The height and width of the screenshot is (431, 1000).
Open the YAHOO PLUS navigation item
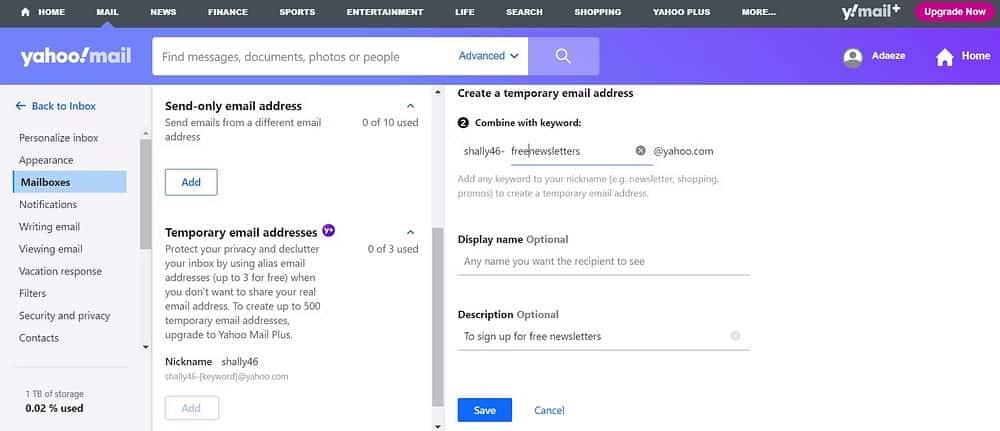coord(681,12)
